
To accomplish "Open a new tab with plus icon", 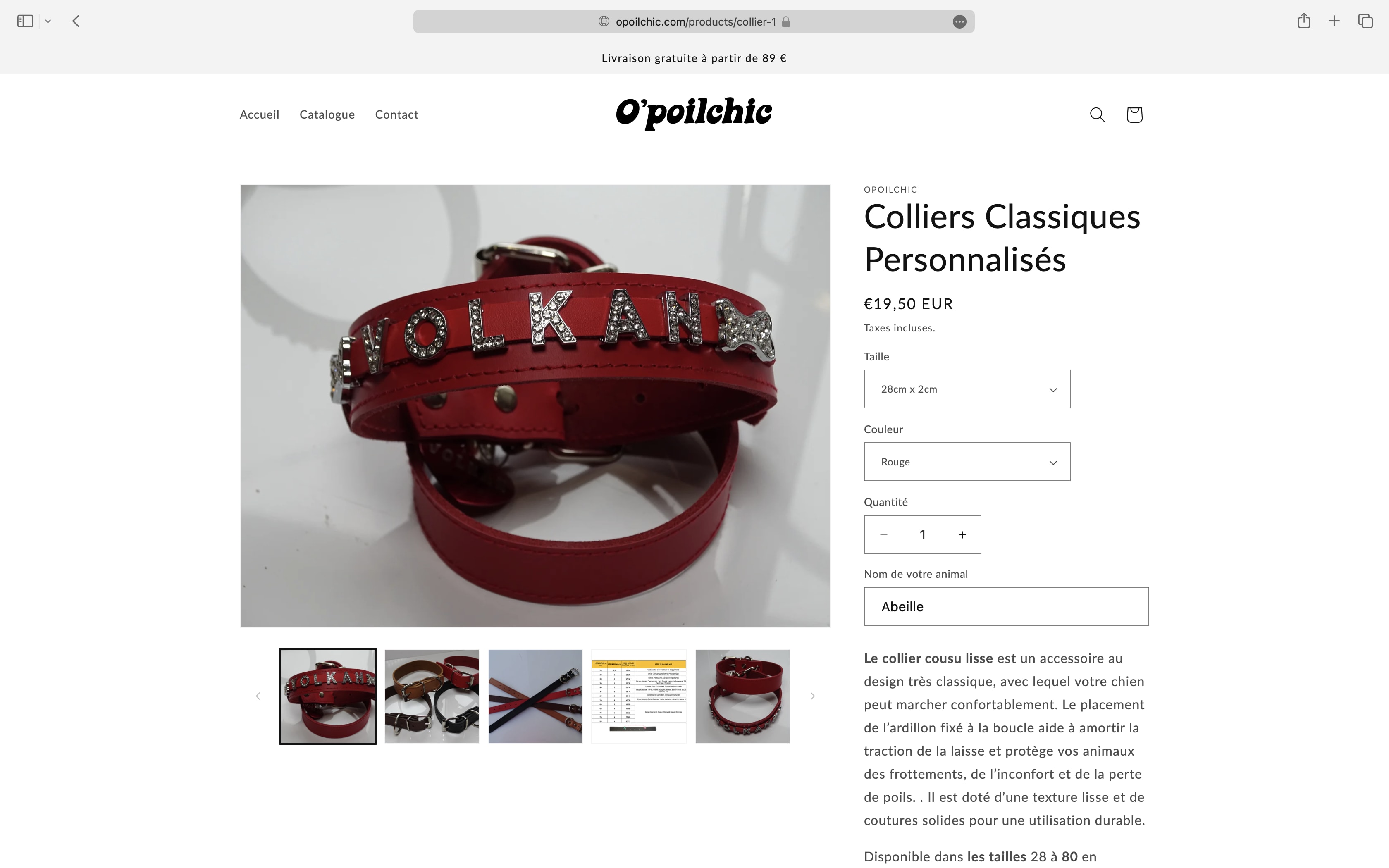I will pos(1334,21).
